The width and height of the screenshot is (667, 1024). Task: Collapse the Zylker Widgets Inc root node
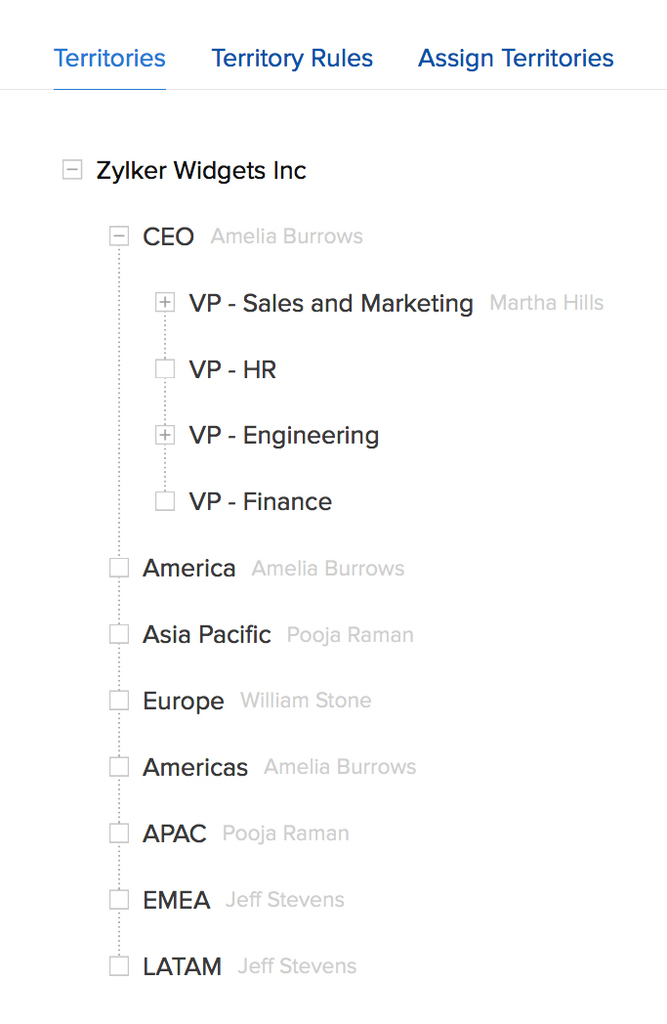coord(71,170)
